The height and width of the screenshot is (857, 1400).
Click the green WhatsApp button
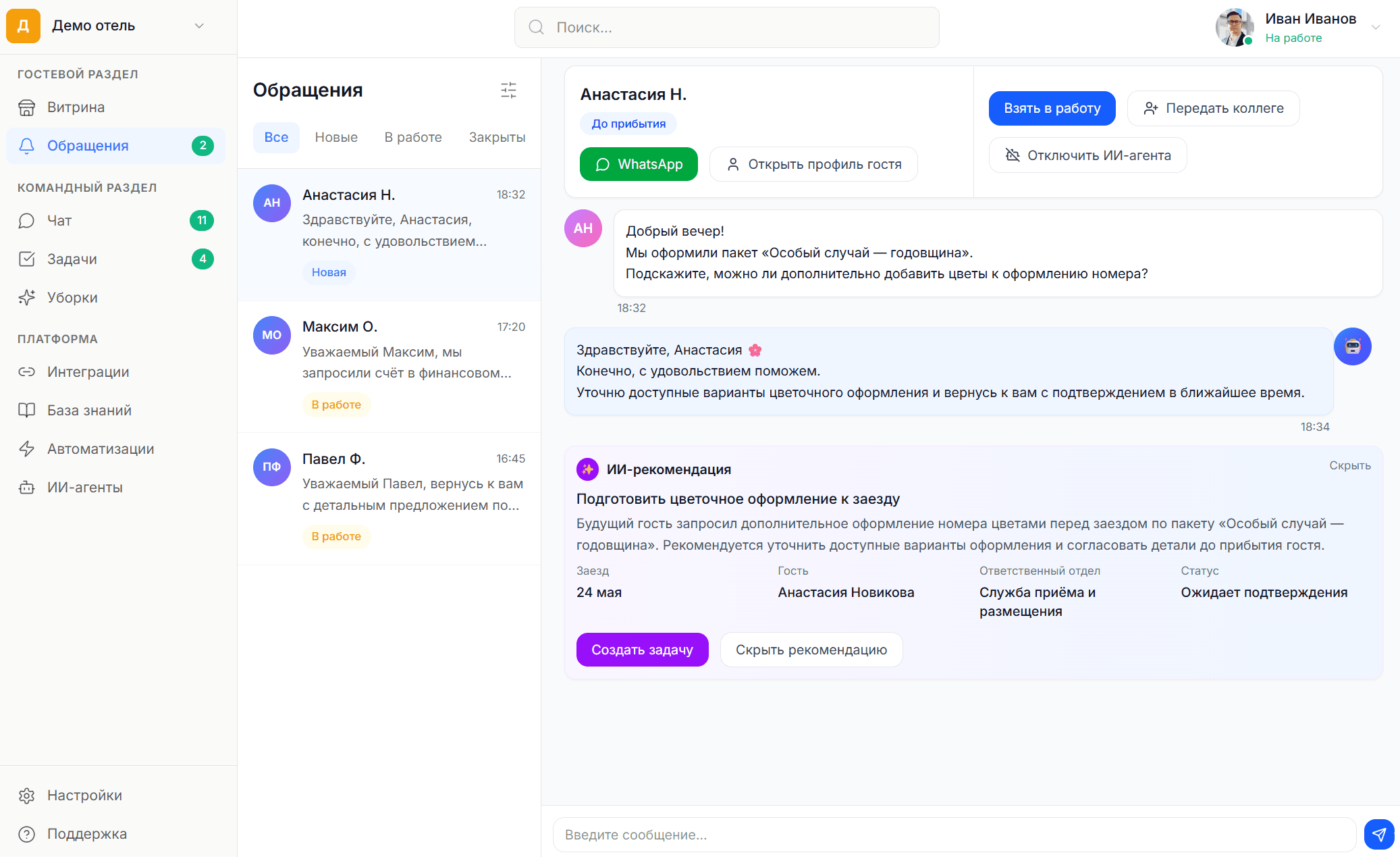pos(639,165)
